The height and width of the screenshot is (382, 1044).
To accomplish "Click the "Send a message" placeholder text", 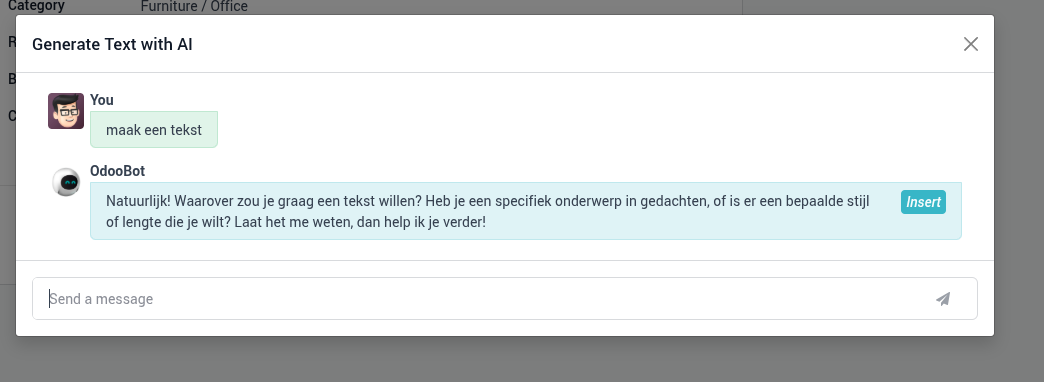I will (101, 299).
